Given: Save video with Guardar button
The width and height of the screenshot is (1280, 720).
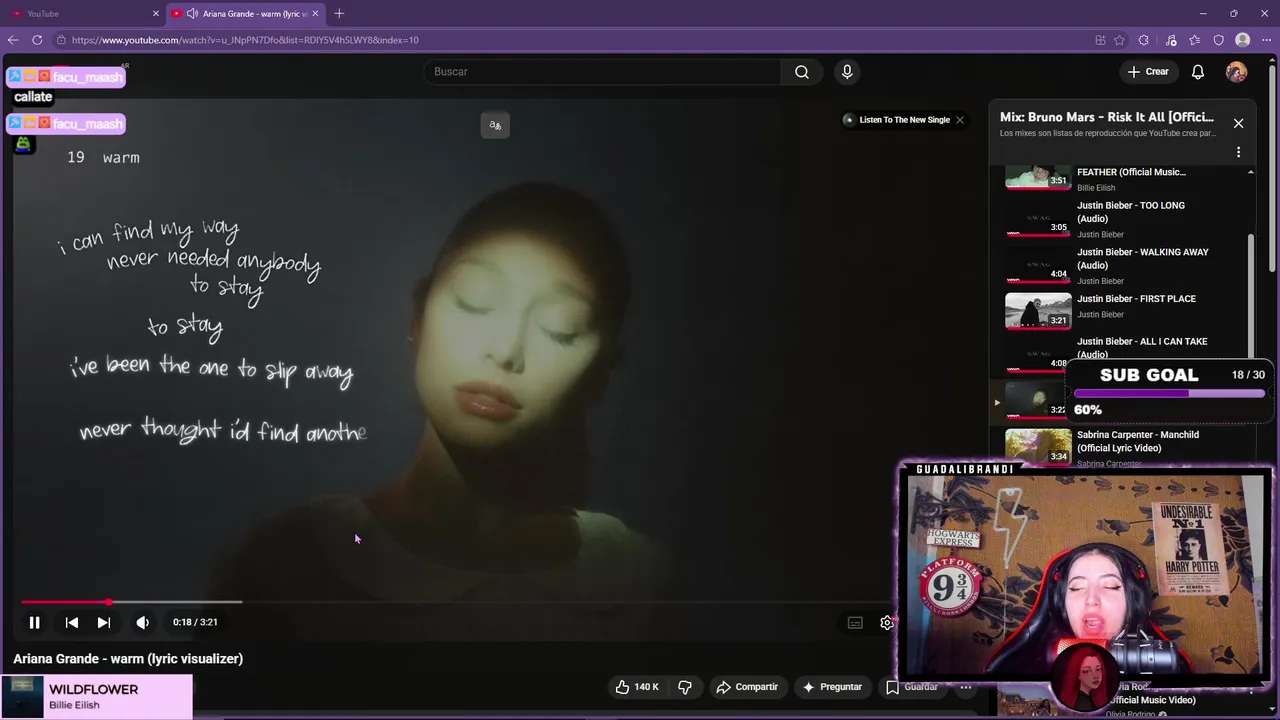Looking at the screenshot, I should (912, 687).
